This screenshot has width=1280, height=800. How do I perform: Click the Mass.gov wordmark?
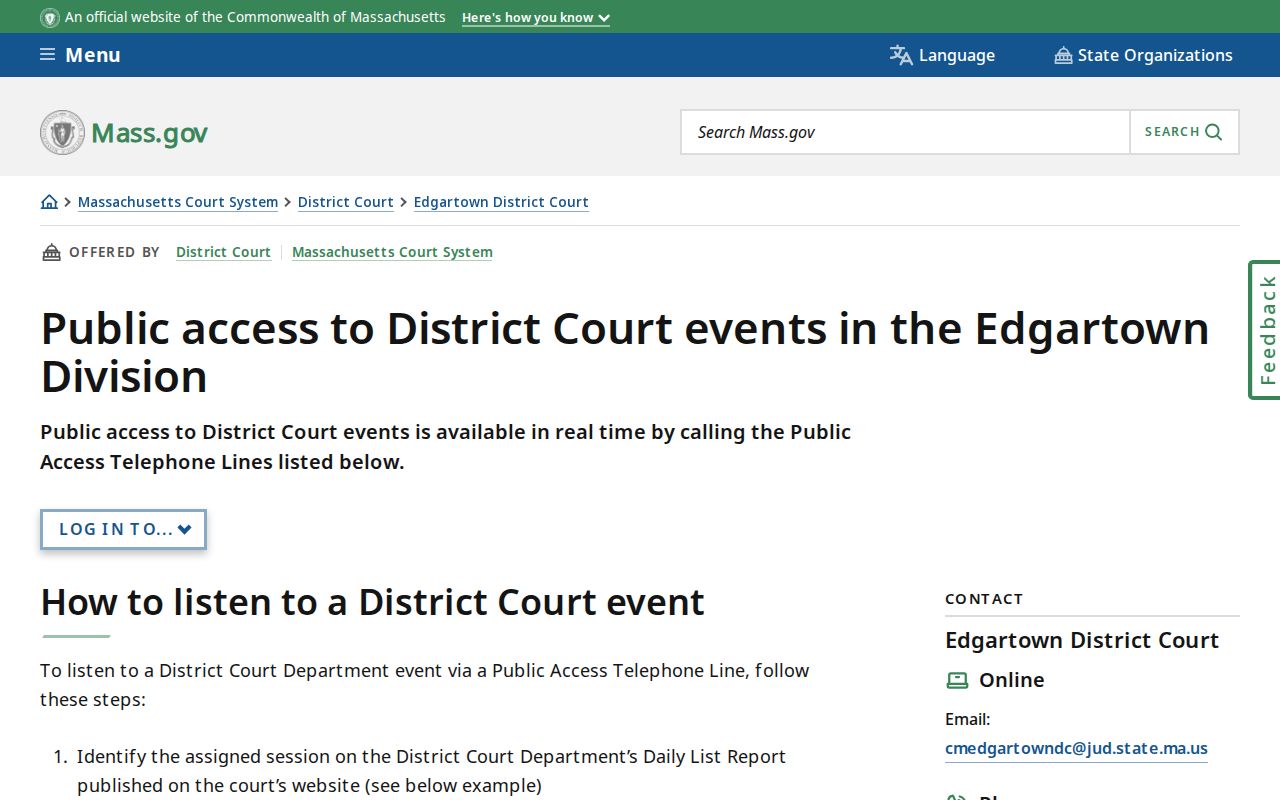(149, 132)
